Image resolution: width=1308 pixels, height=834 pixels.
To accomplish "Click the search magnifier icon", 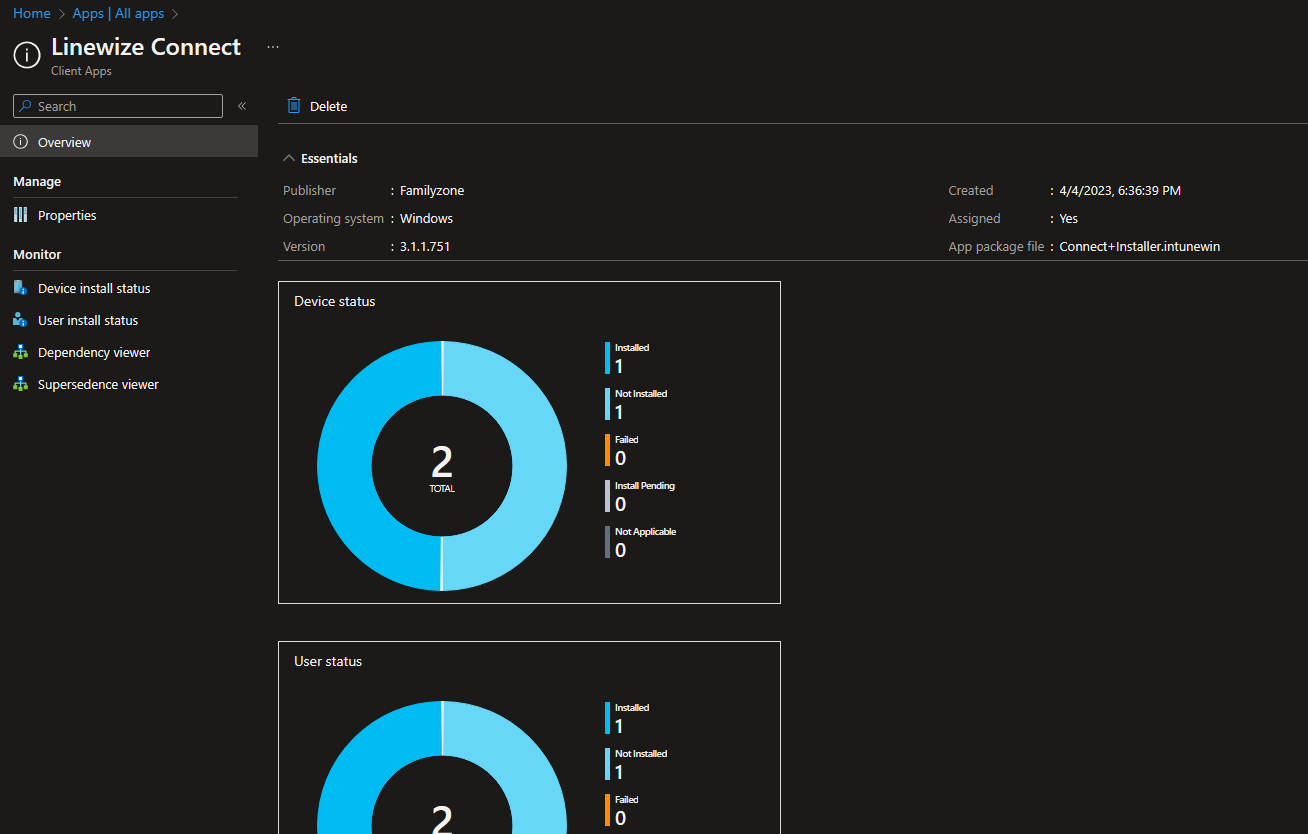I will 25,106.
